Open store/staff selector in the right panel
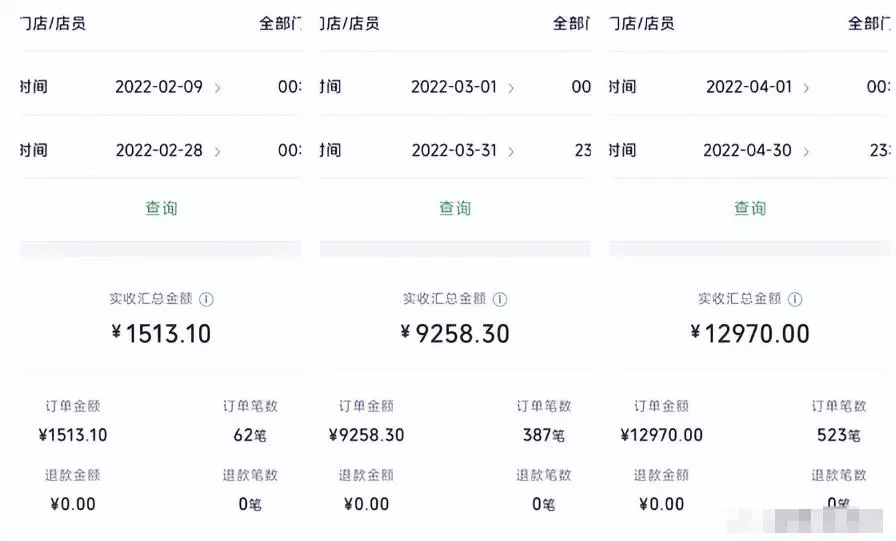This screenshot has width=896, height=541. [x=868, y=23]
